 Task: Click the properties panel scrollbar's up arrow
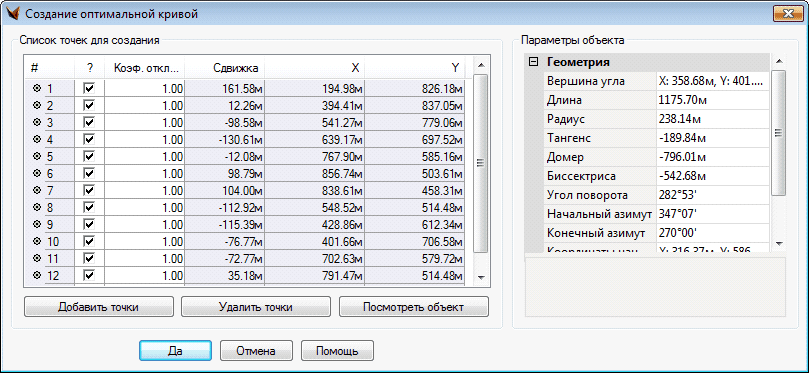779,61
